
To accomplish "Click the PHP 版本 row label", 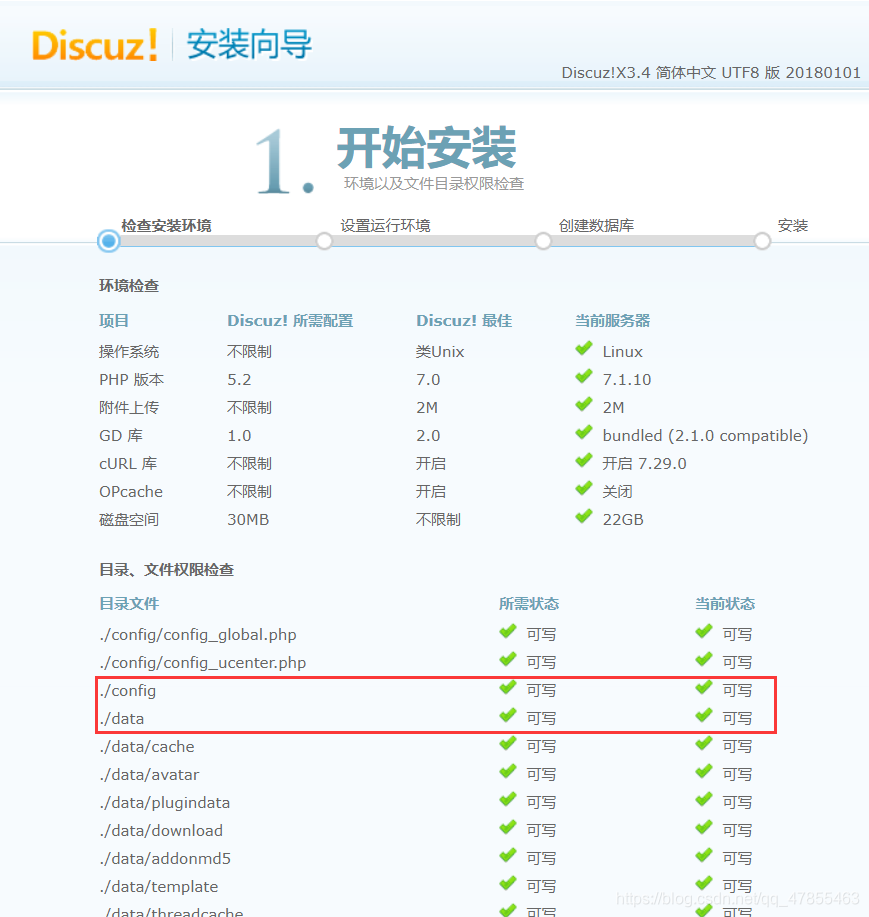I will (132, 380).
